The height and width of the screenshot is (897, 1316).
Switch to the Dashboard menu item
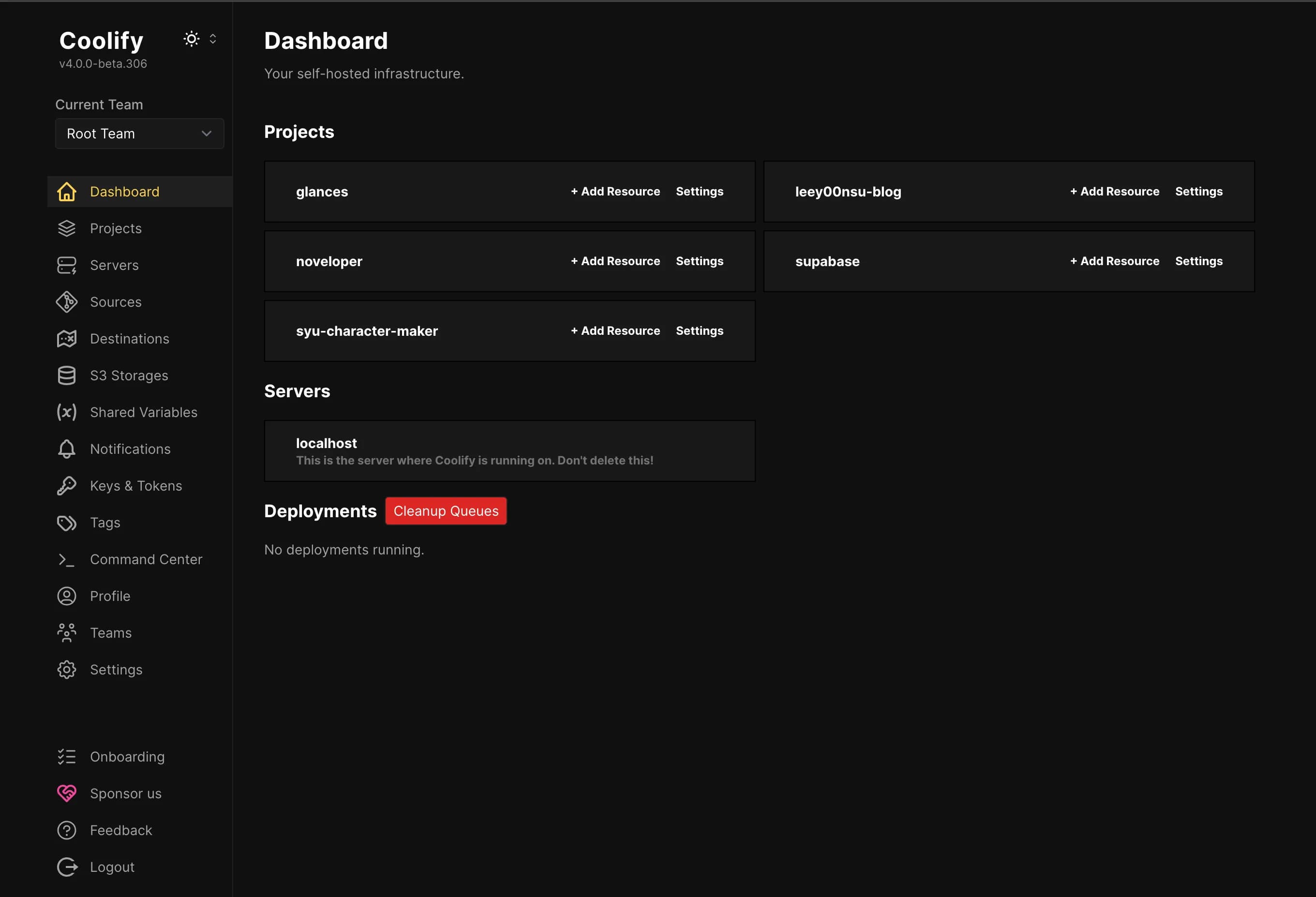click(123, 192)
